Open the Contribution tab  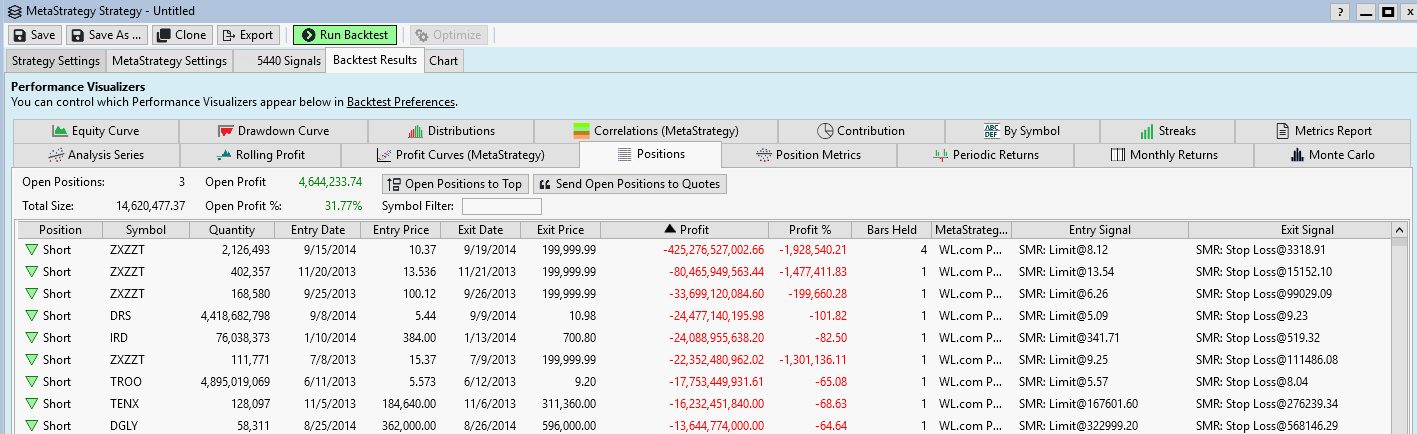coord(860,131)
